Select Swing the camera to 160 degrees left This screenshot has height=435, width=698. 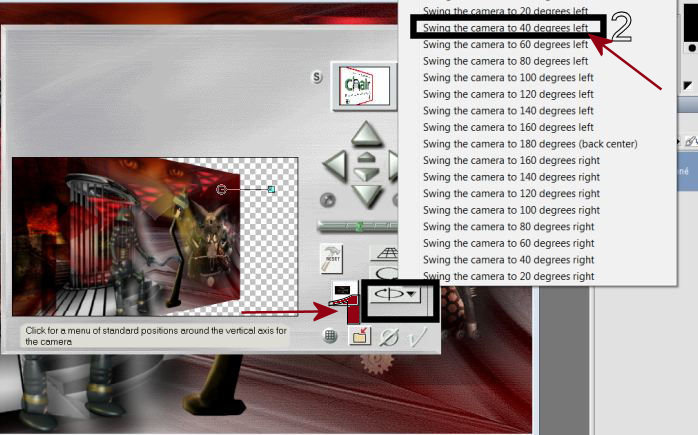(x=508, y=127)
